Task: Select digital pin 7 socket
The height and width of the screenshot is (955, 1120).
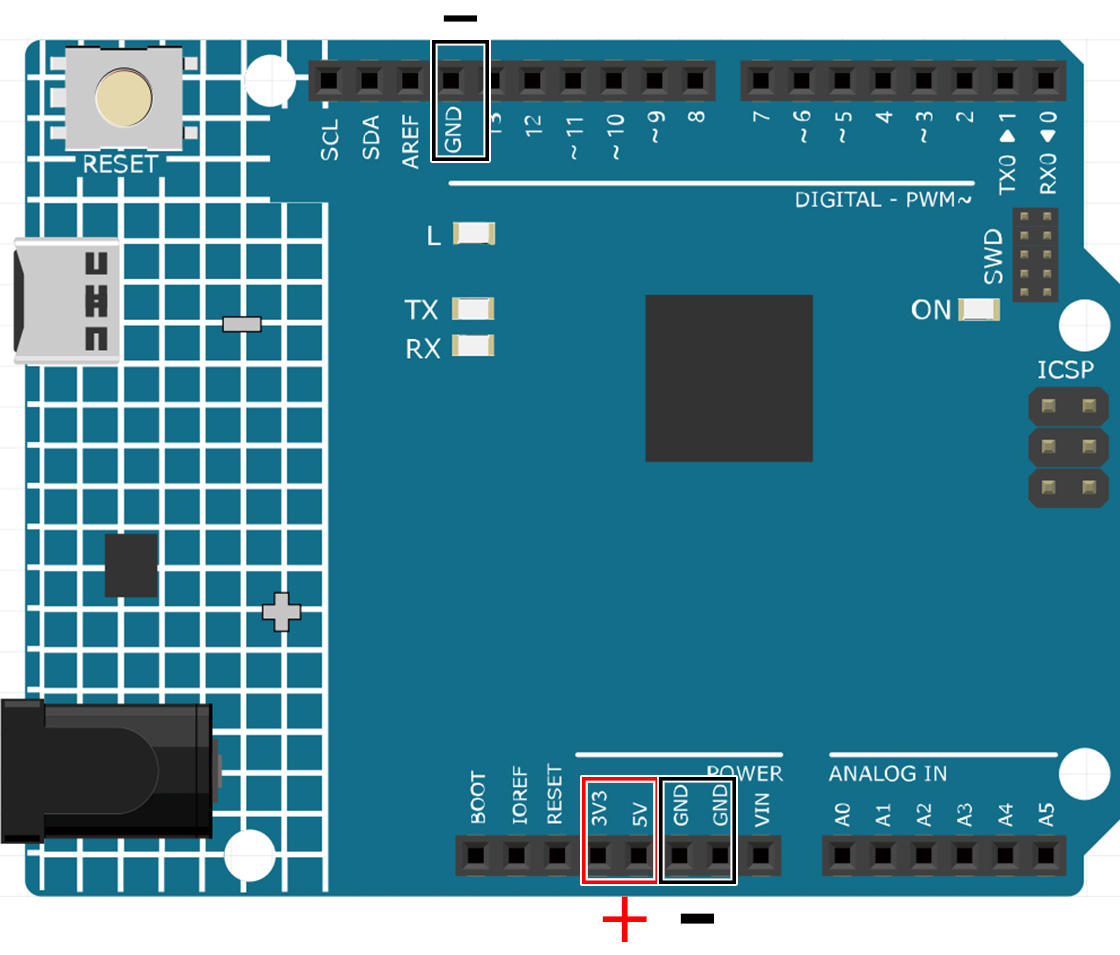Action: coord(761,80)
